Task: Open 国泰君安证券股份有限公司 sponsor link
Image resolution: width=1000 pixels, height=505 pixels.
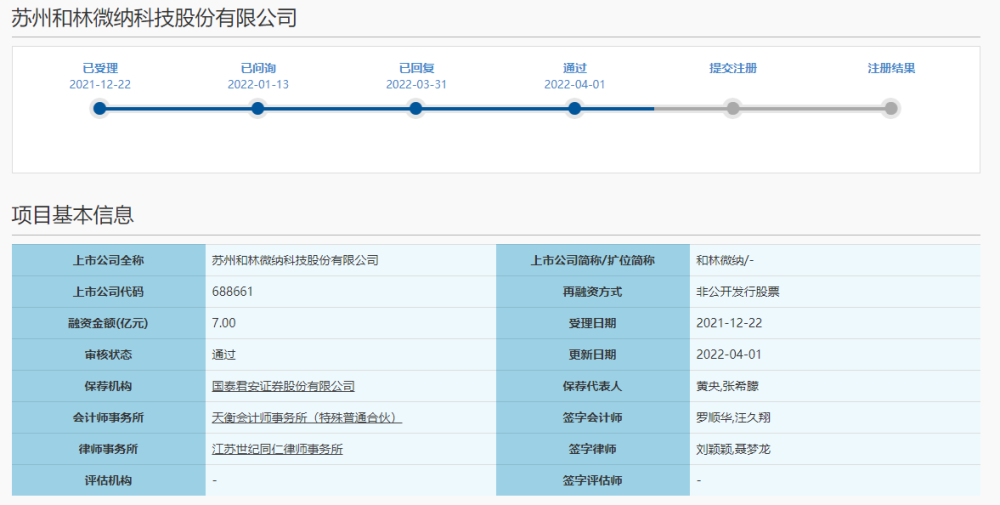Action: (x=283, y=386)
